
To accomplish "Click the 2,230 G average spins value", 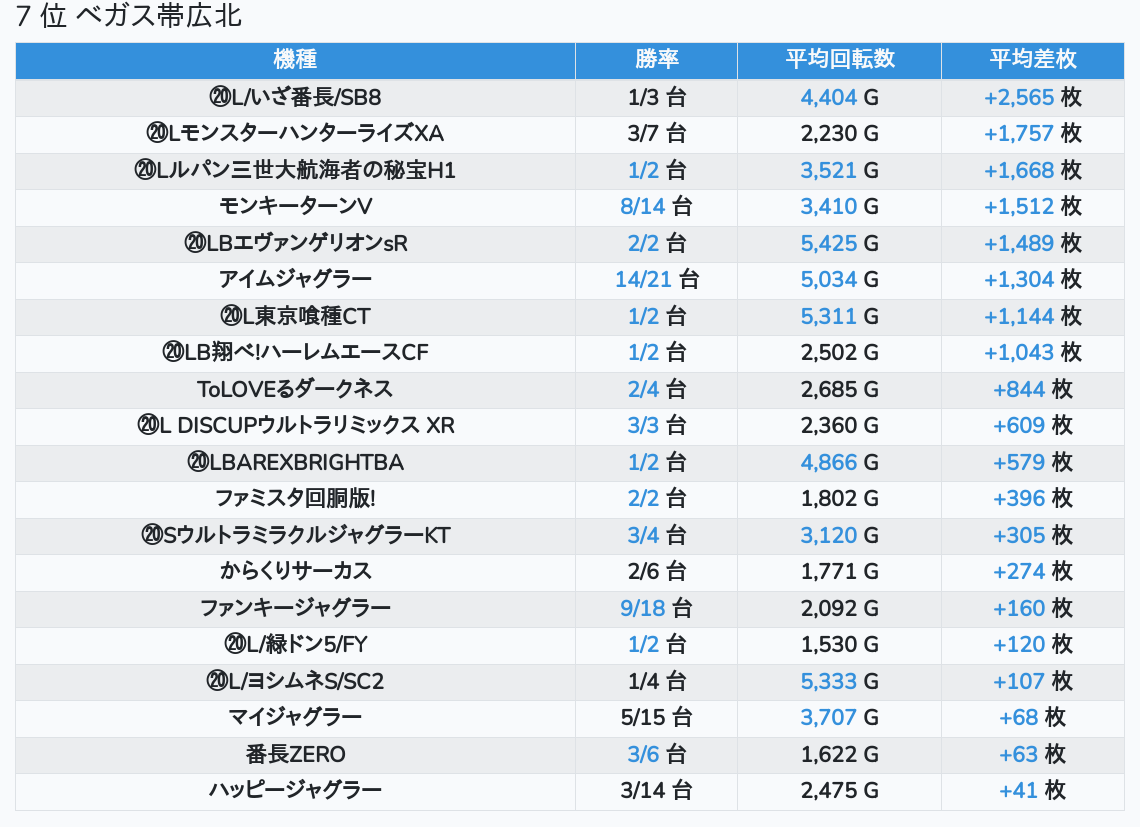I will coord(840,134).
